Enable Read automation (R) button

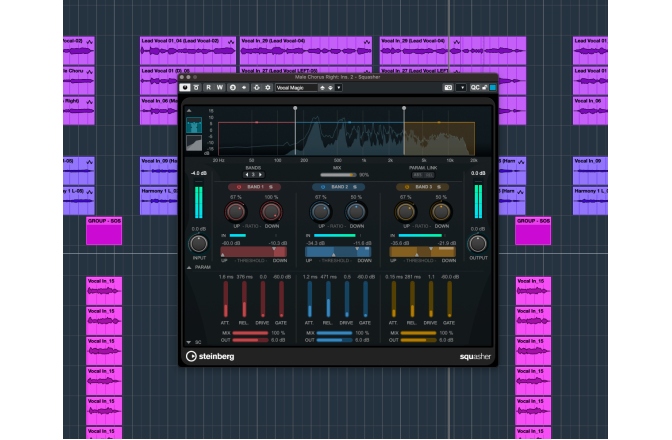[x=208, y=87]
